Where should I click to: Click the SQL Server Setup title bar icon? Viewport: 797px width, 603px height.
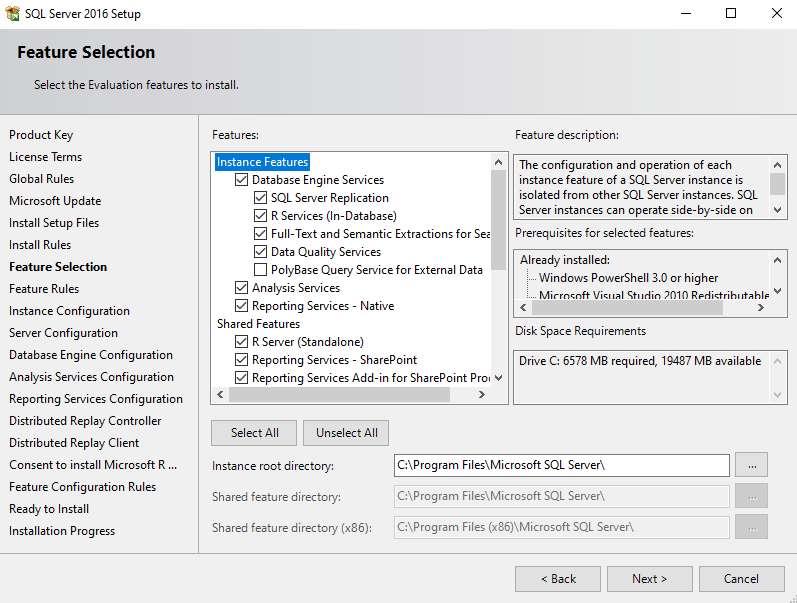[12, 13]
